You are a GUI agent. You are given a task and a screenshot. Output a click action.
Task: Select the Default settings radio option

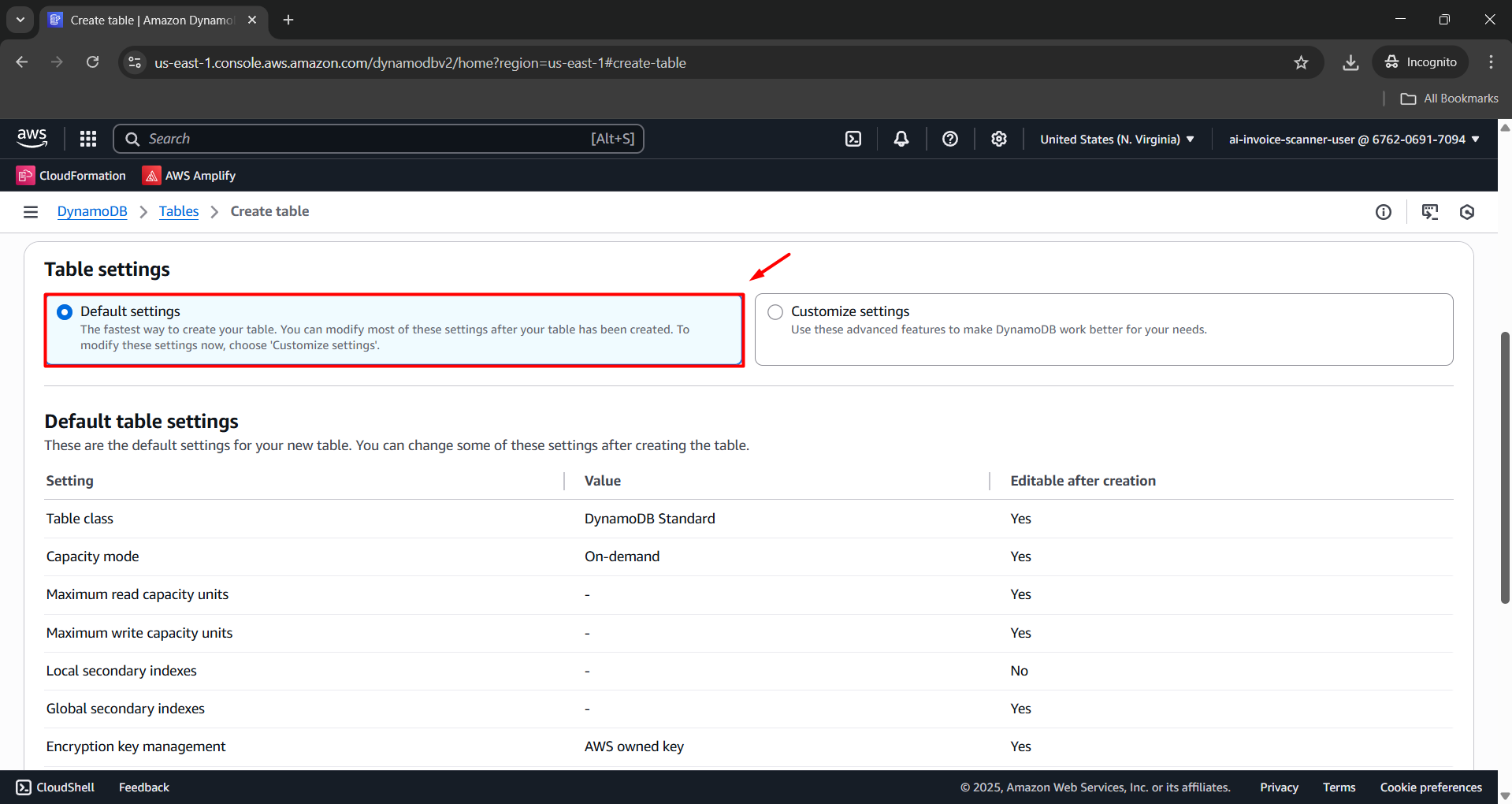pos(65,312)
